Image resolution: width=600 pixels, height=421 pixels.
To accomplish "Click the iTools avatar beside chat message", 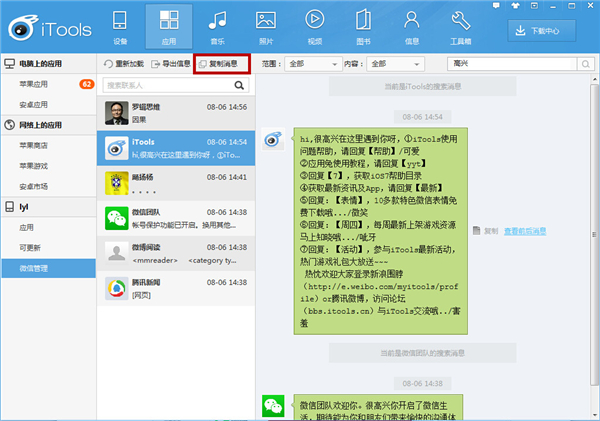I will (x=273, y=139).
